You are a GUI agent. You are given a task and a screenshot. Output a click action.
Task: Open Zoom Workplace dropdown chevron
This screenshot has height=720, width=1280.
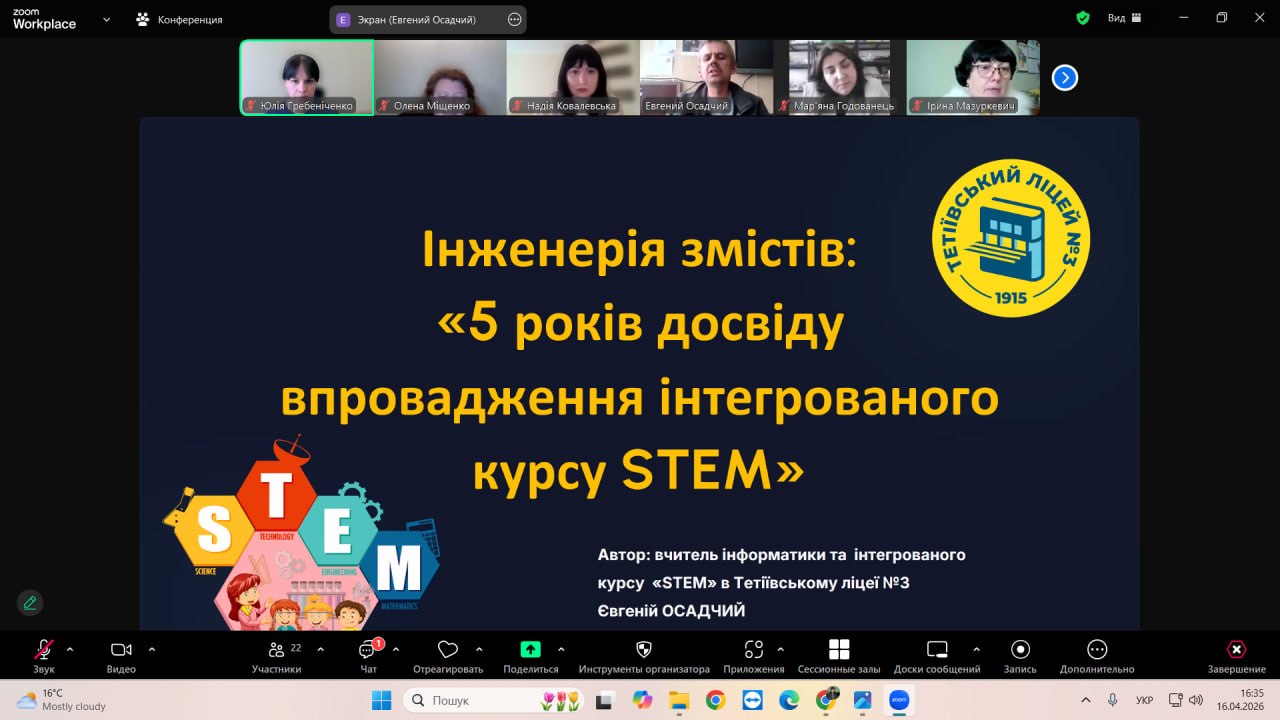coord(106,19)
